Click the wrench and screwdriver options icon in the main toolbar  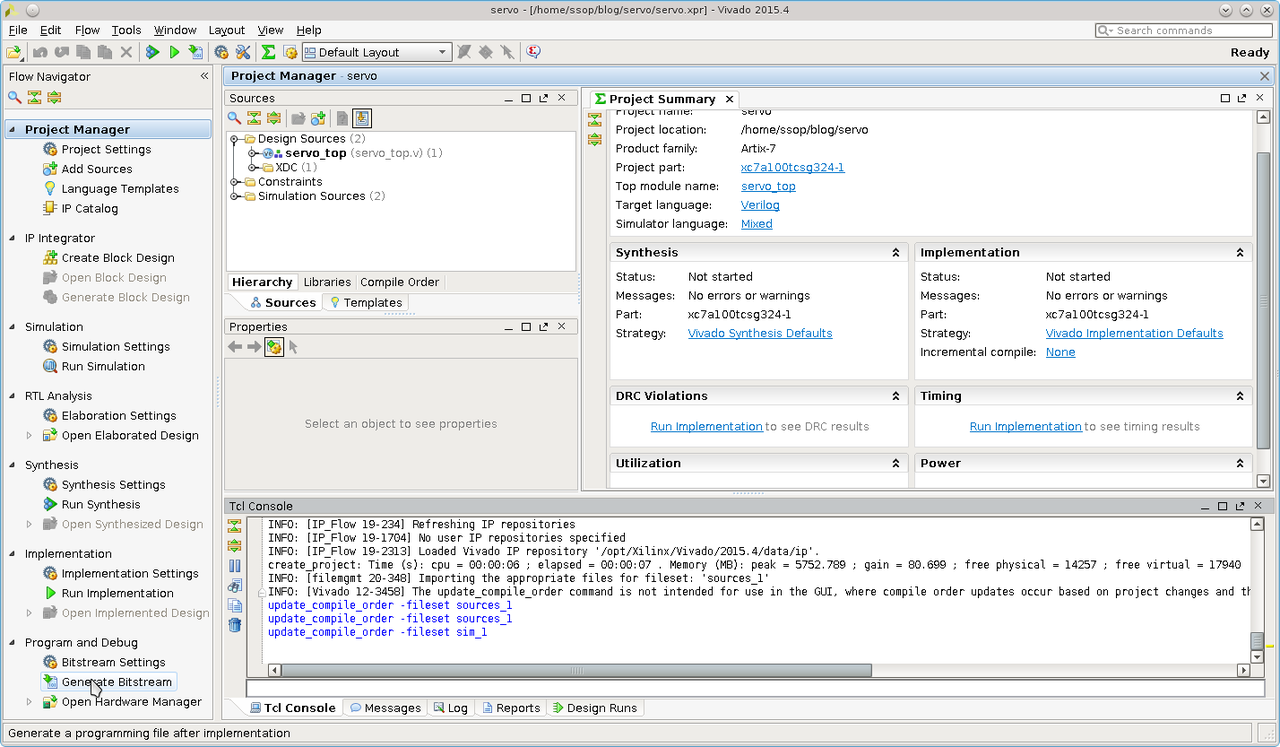tap(243, 52)
